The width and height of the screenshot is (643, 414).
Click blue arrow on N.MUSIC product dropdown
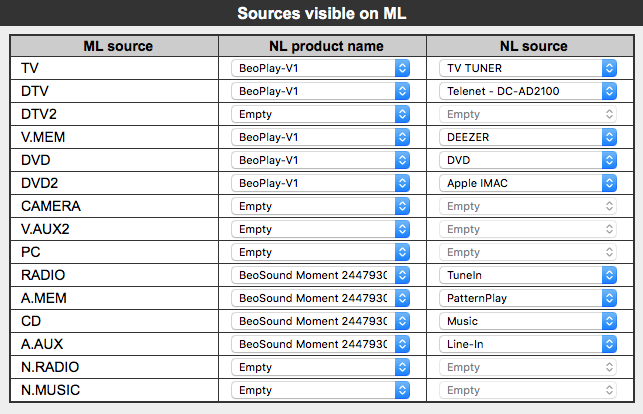point(402,390)
